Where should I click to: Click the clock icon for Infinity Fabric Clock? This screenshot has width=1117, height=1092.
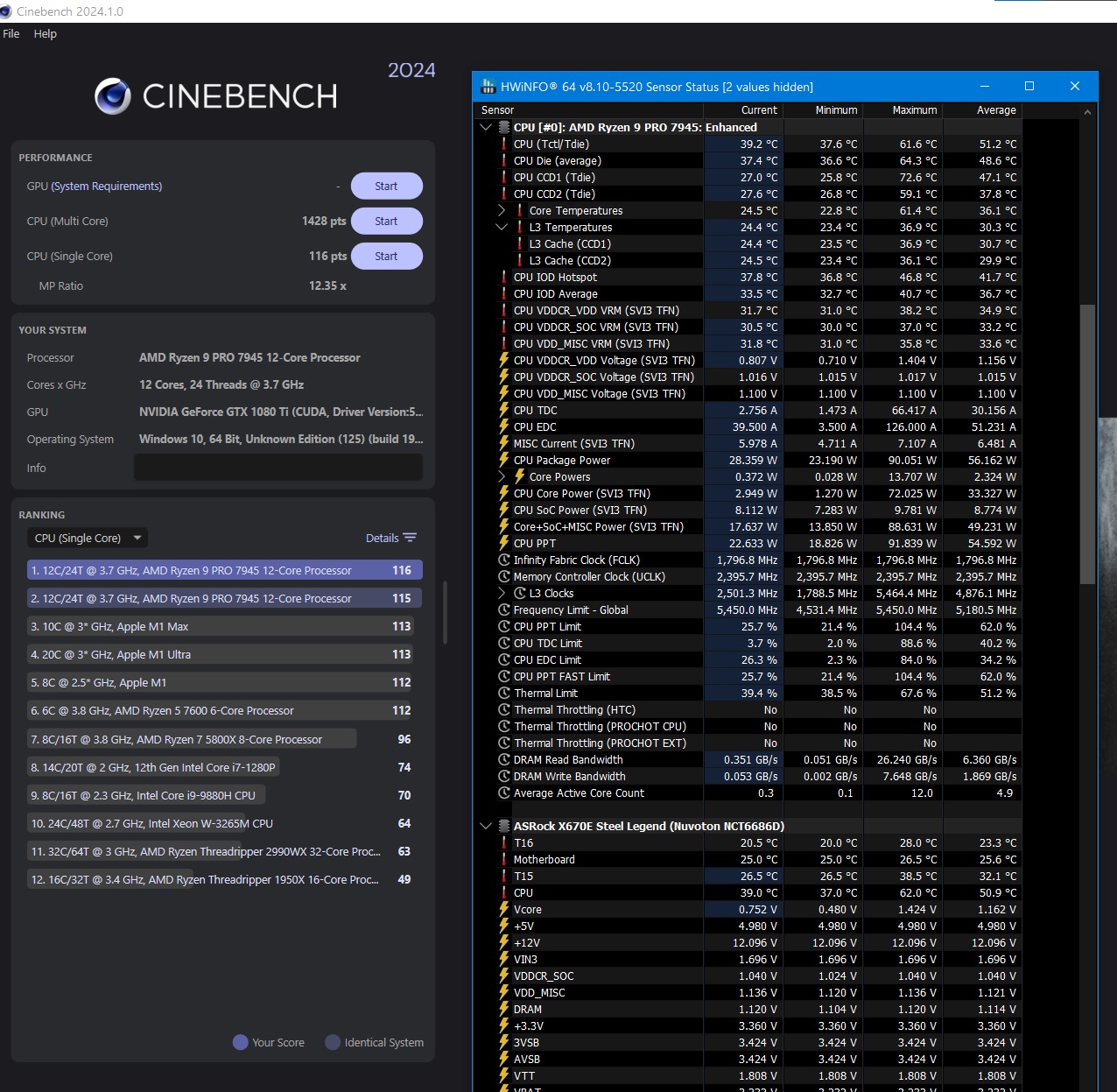click(504, 560)
